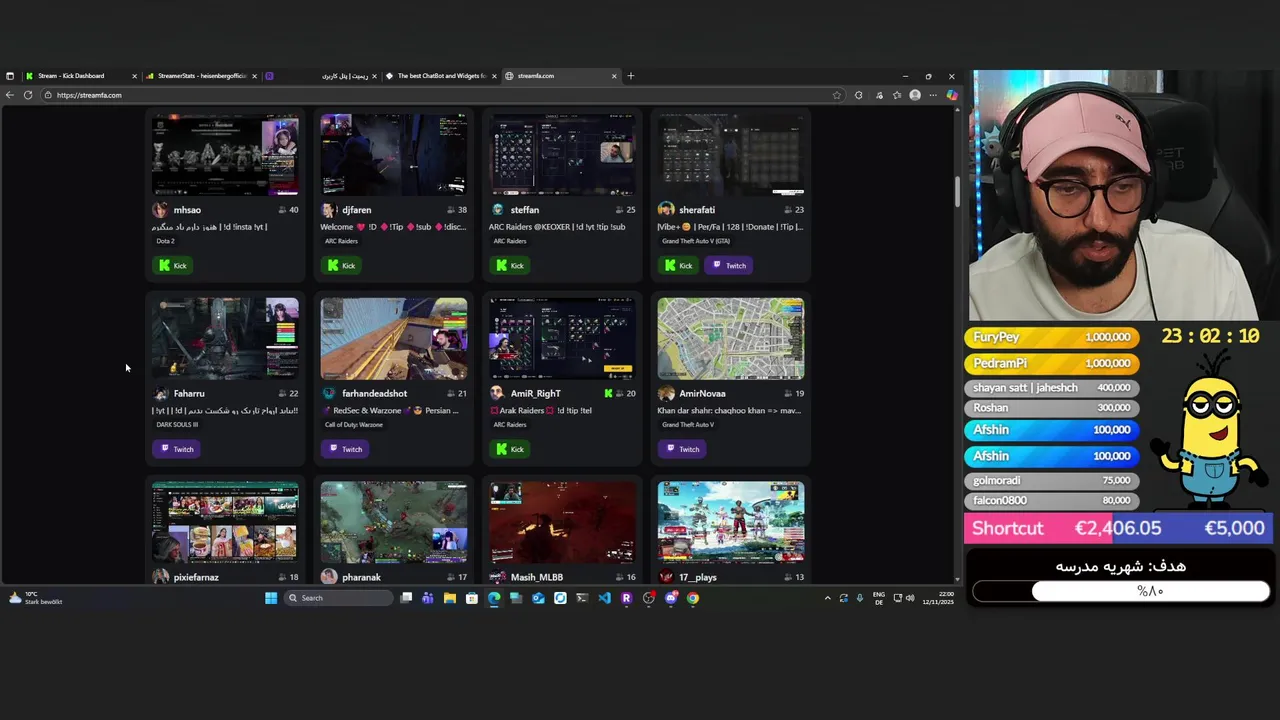
Task: Watch AmirNovaa on Twitch
Action: point(682,449)
